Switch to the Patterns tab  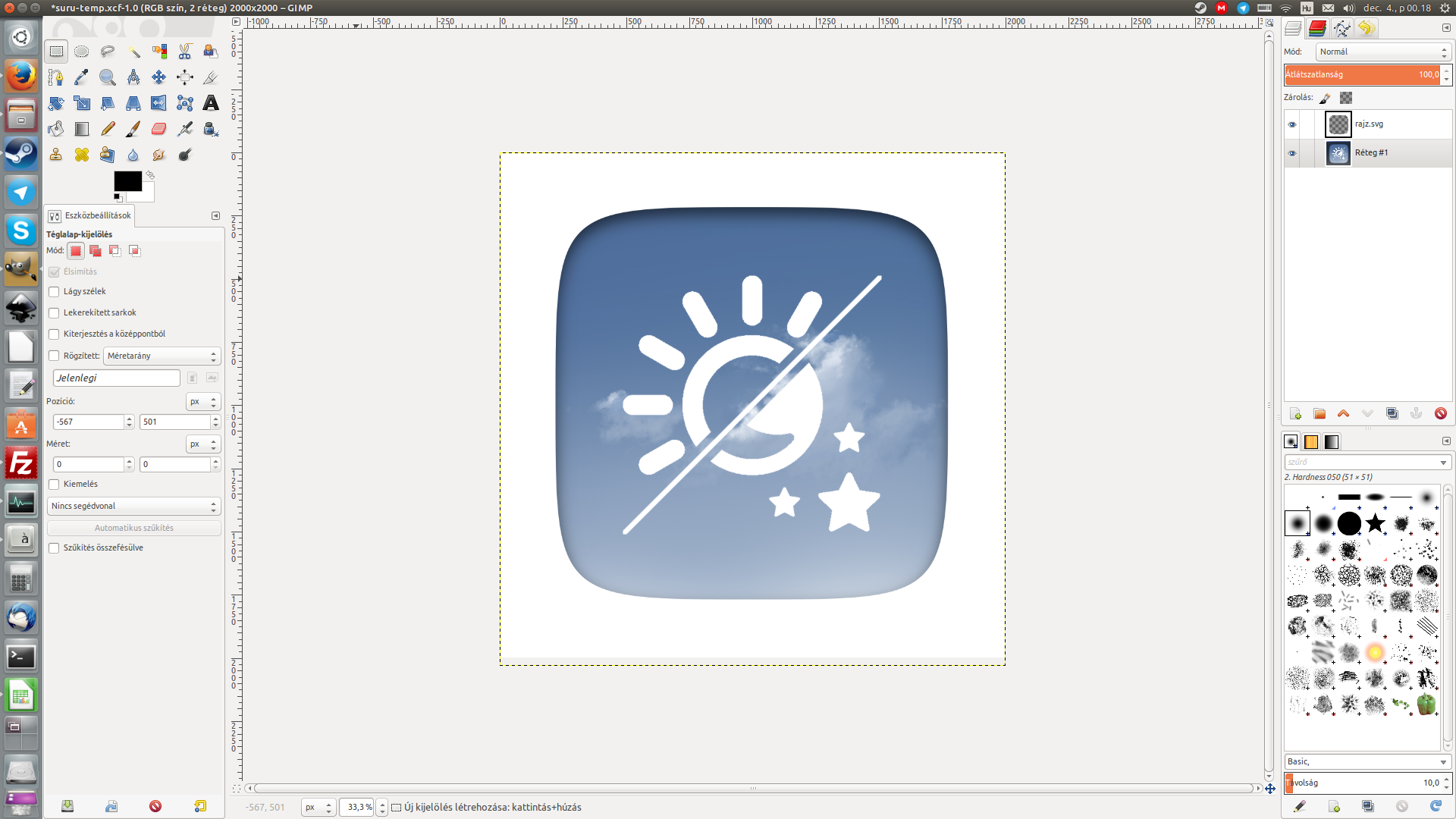(x=1311, y=442)
